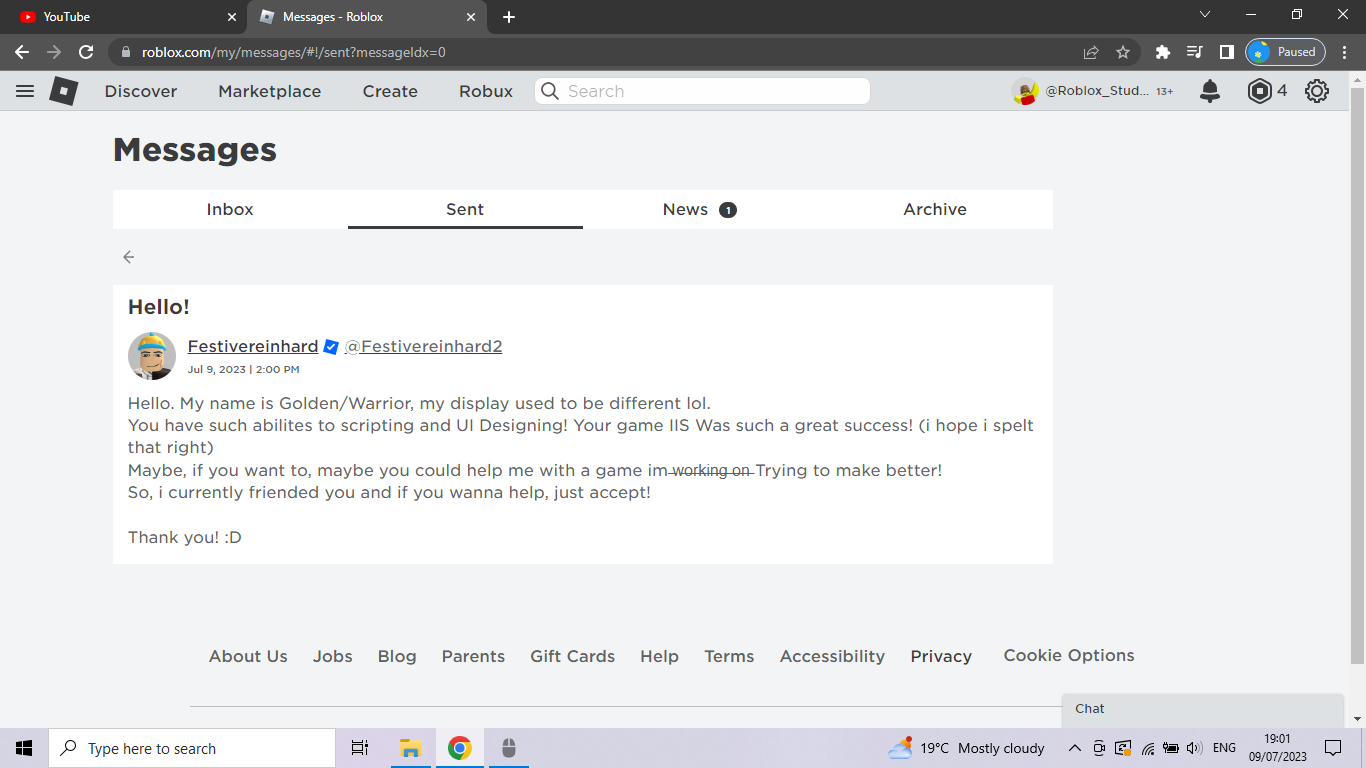
Task: Open the taskbar clock and date
Action: point(1277,748)
